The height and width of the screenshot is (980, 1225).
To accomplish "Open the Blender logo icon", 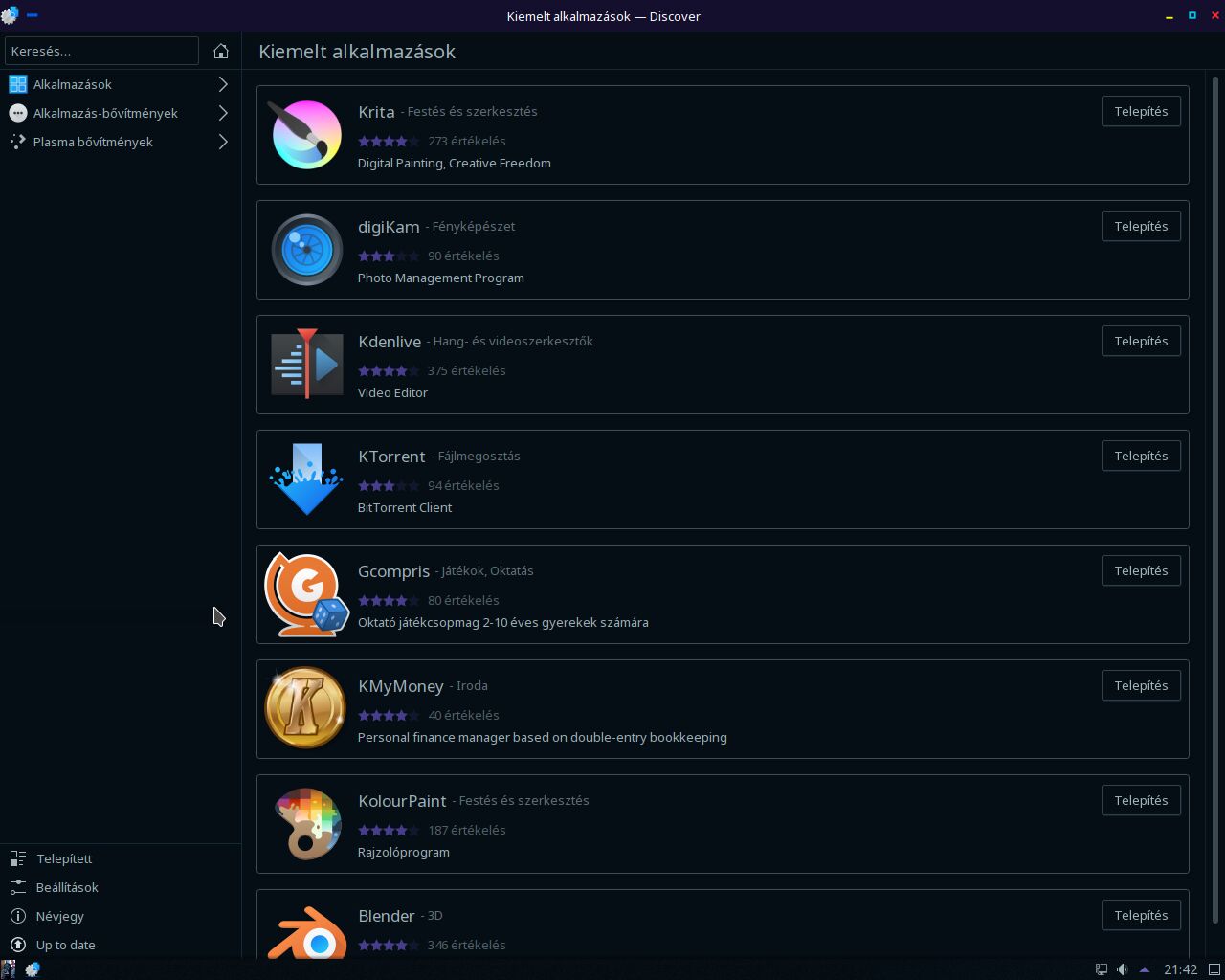I will click(x=306, y=933).
